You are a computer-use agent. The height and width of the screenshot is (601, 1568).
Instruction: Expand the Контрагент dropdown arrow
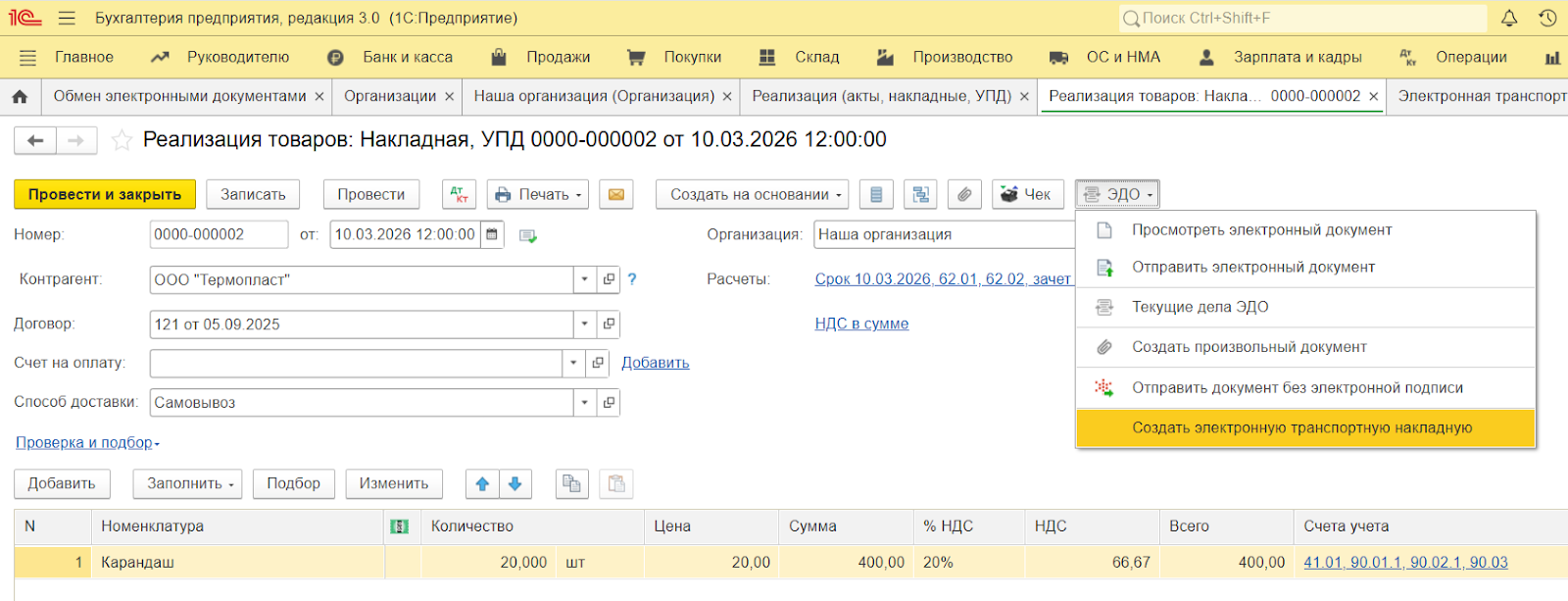[584, 279]
